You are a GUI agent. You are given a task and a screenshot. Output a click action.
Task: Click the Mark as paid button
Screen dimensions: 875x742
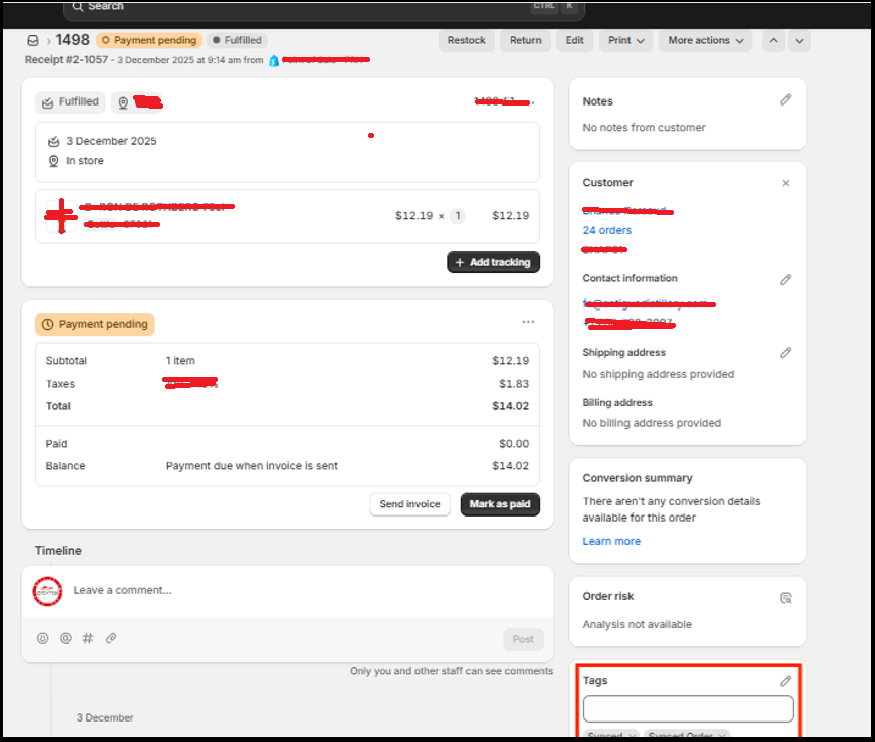500,504
